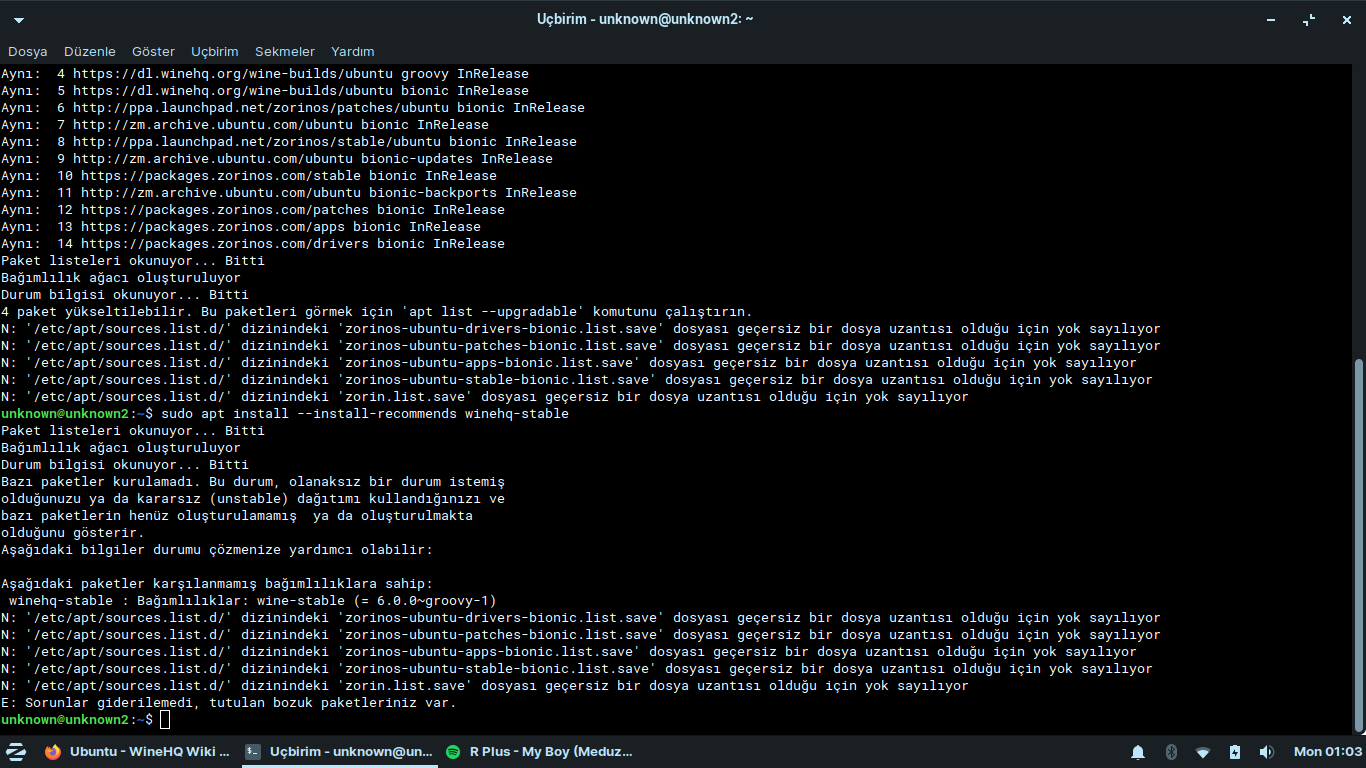Open the volume control in the tray

[1267, 751]
